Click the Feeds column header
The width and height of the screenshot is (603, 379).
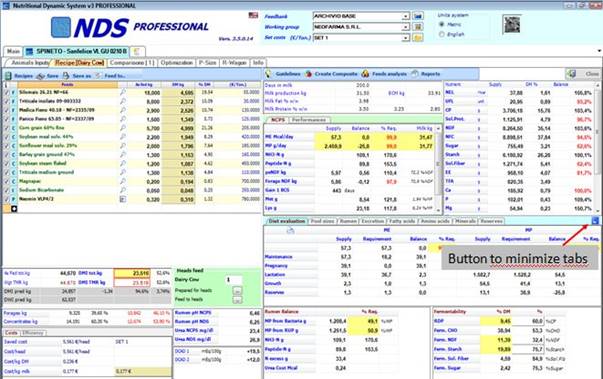tap(67, 85)
